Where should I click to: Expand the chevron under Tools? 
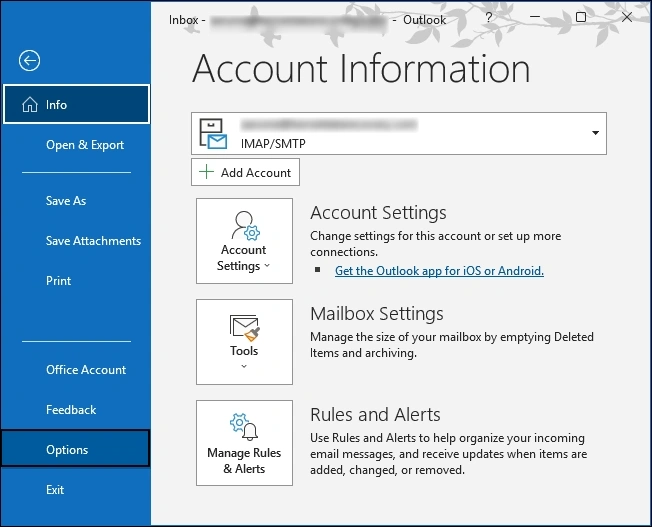click(x=244, y=366)
